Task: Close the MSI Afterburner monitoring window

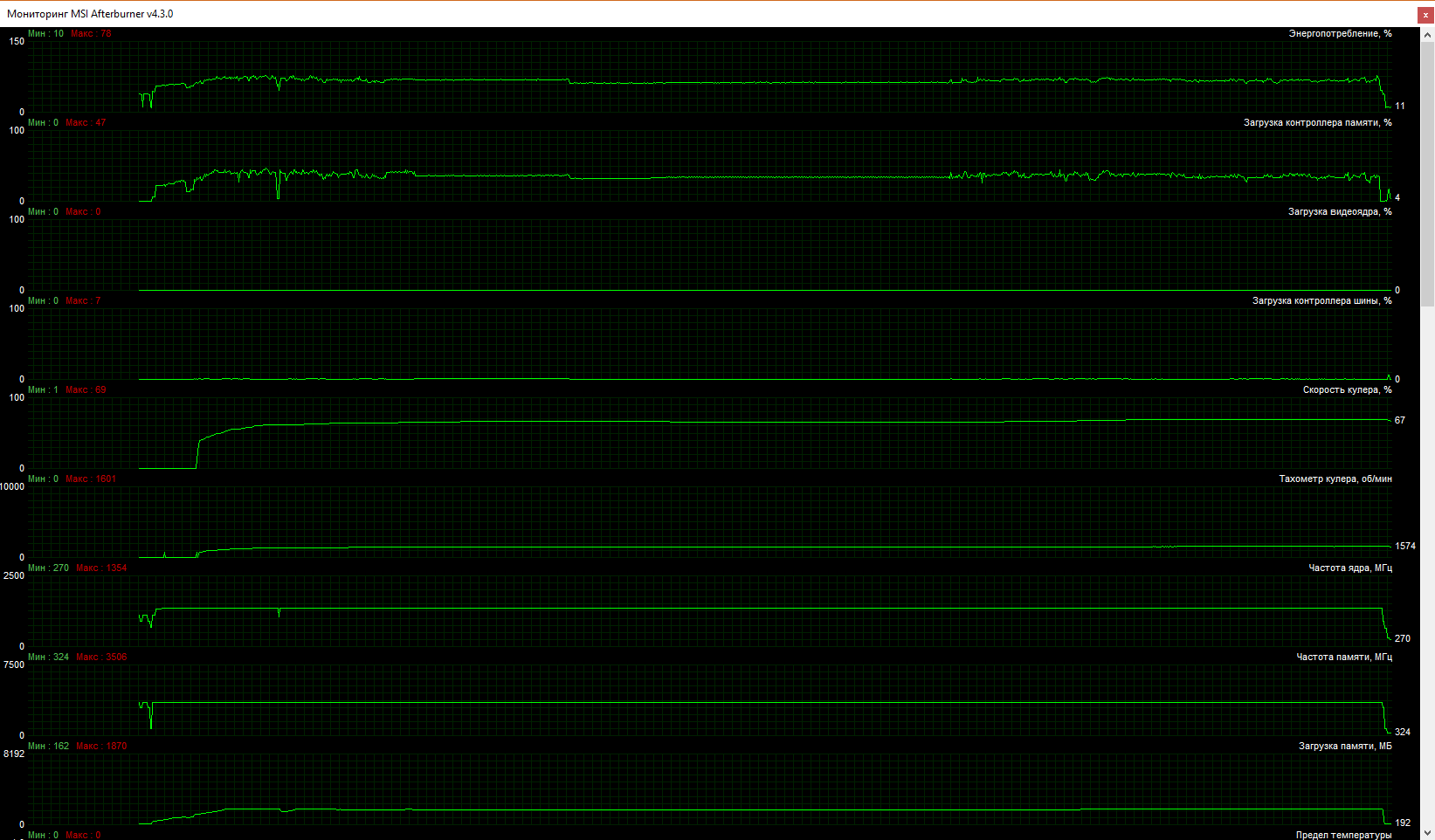Action: [1425, 15]
